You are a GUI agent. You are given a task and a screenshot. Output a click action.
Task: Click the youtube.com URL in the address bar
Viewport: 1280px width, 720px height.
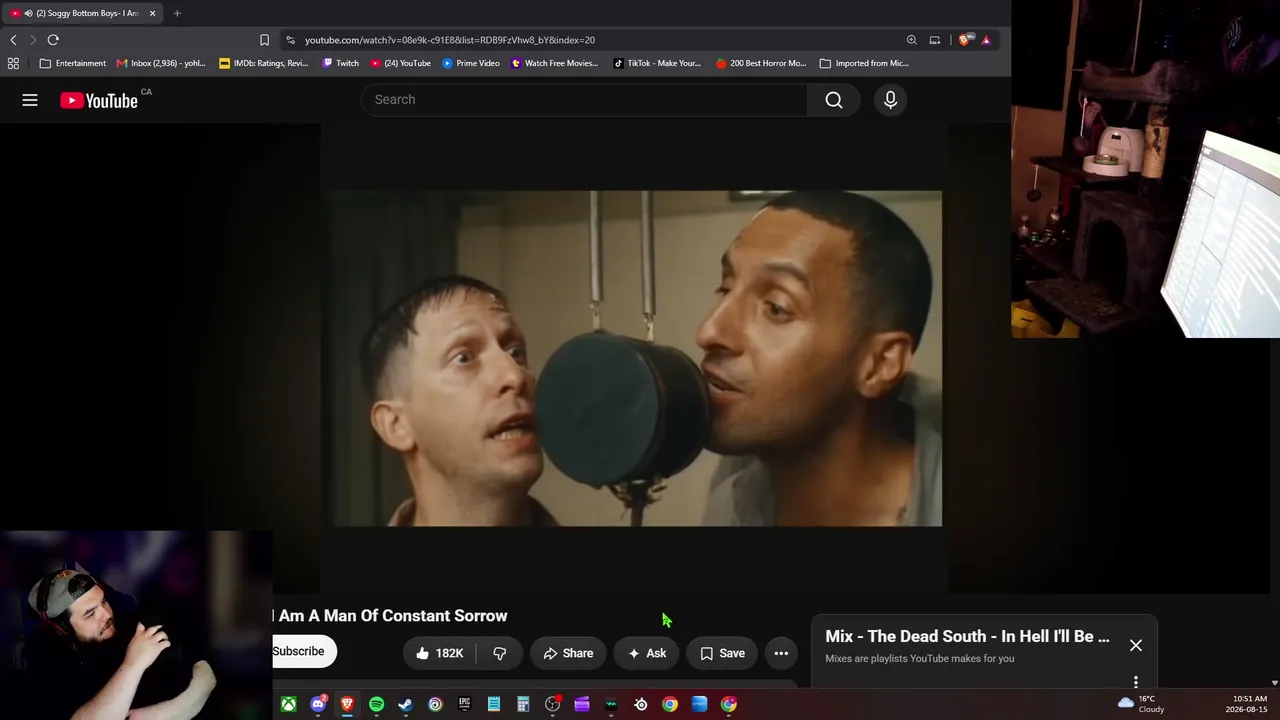click(450, 40)
